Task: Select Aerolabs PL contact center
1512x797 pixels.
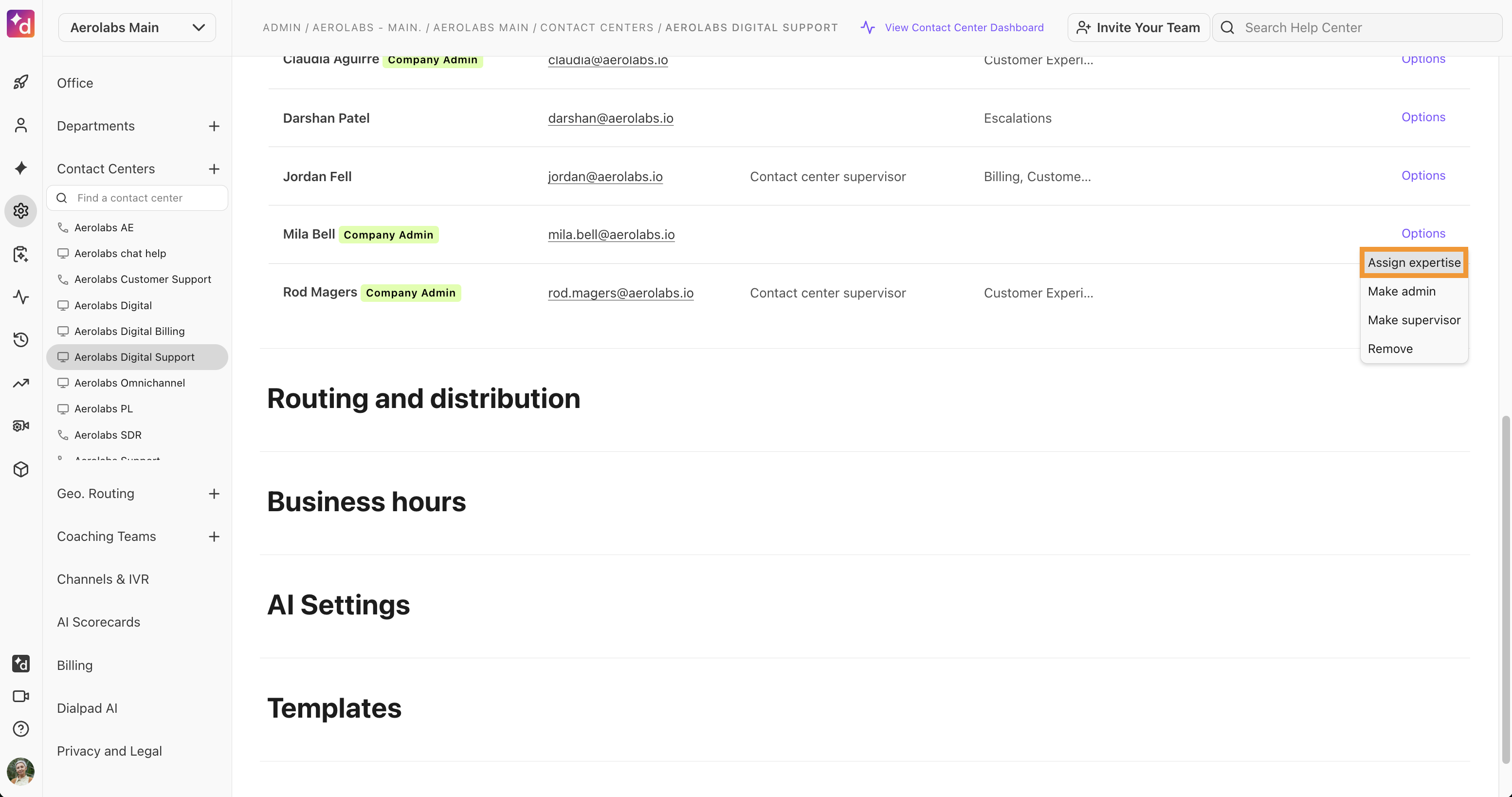Action: [x=103, y=409]
